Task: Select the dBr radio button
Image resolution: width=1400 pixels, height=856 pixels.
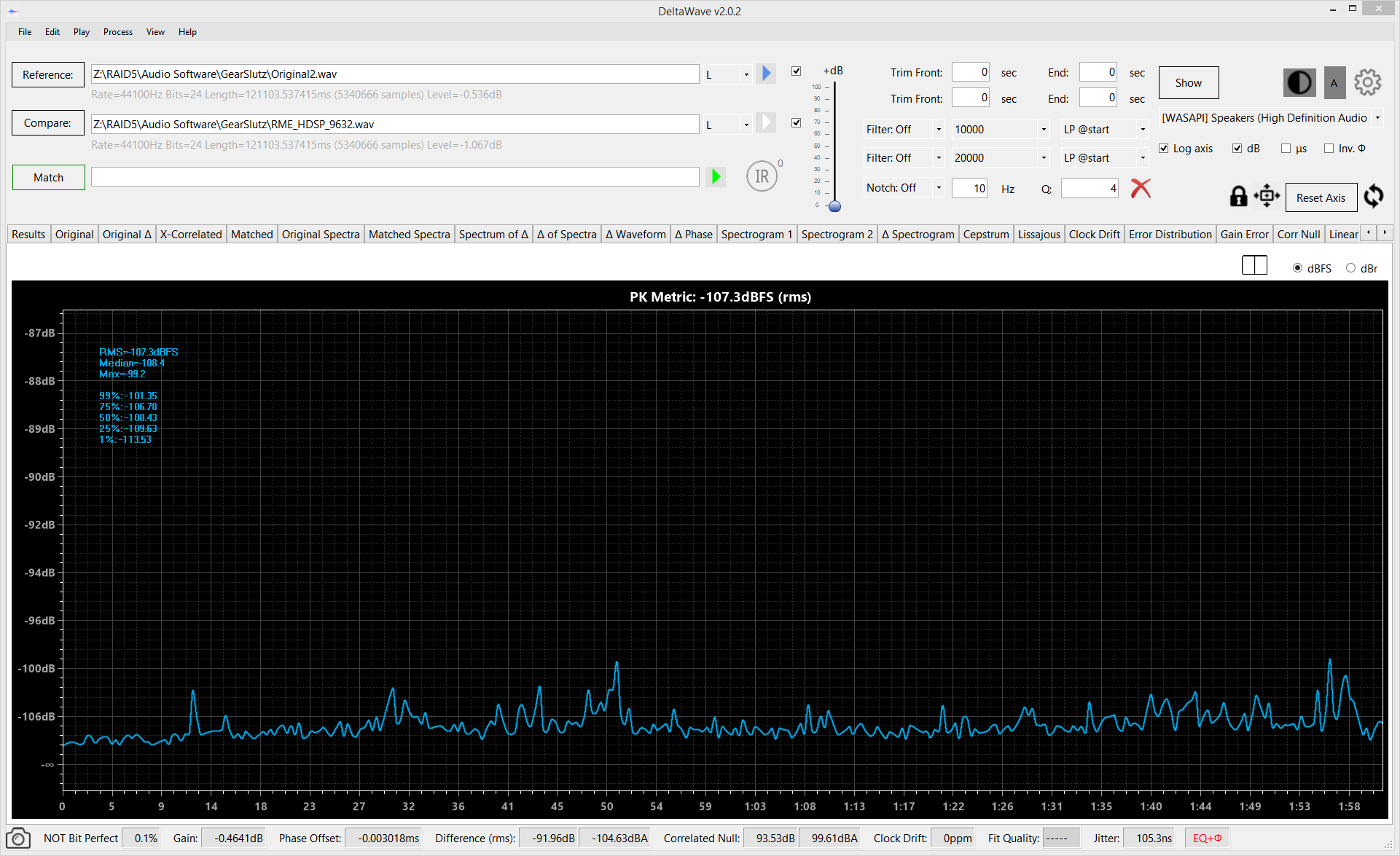Action: point(1350,268)
